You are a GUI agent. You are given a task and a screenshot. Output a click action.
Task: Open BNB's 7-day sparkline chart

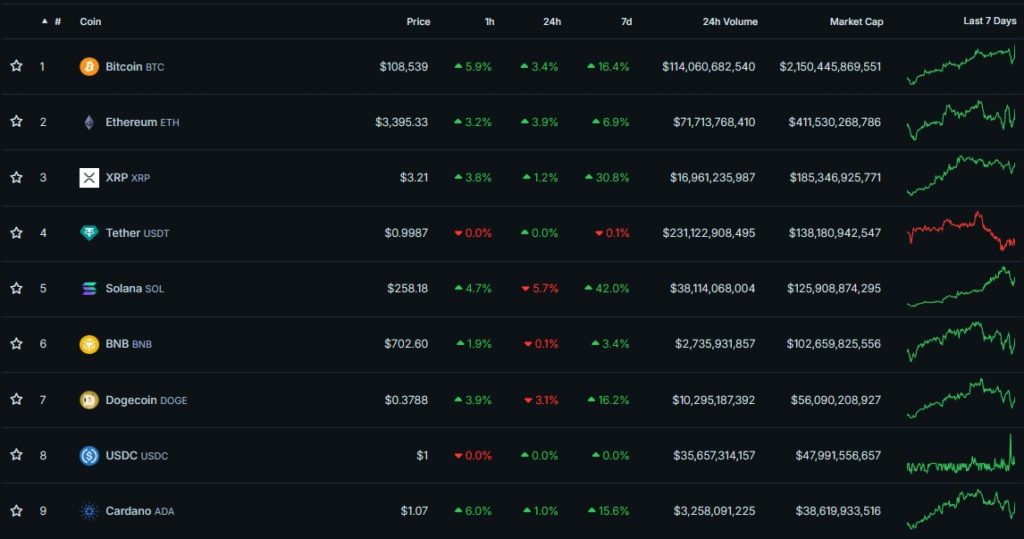961,342
